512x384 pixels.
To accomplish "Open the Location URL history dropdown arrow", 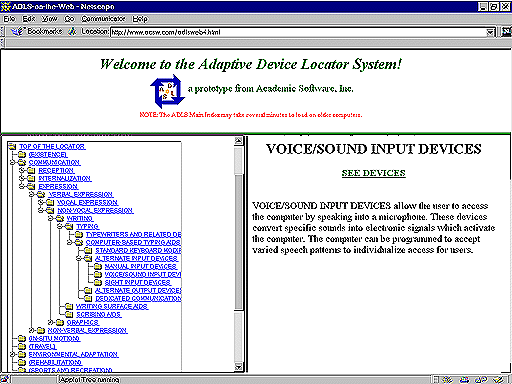I will click(490, 32).
